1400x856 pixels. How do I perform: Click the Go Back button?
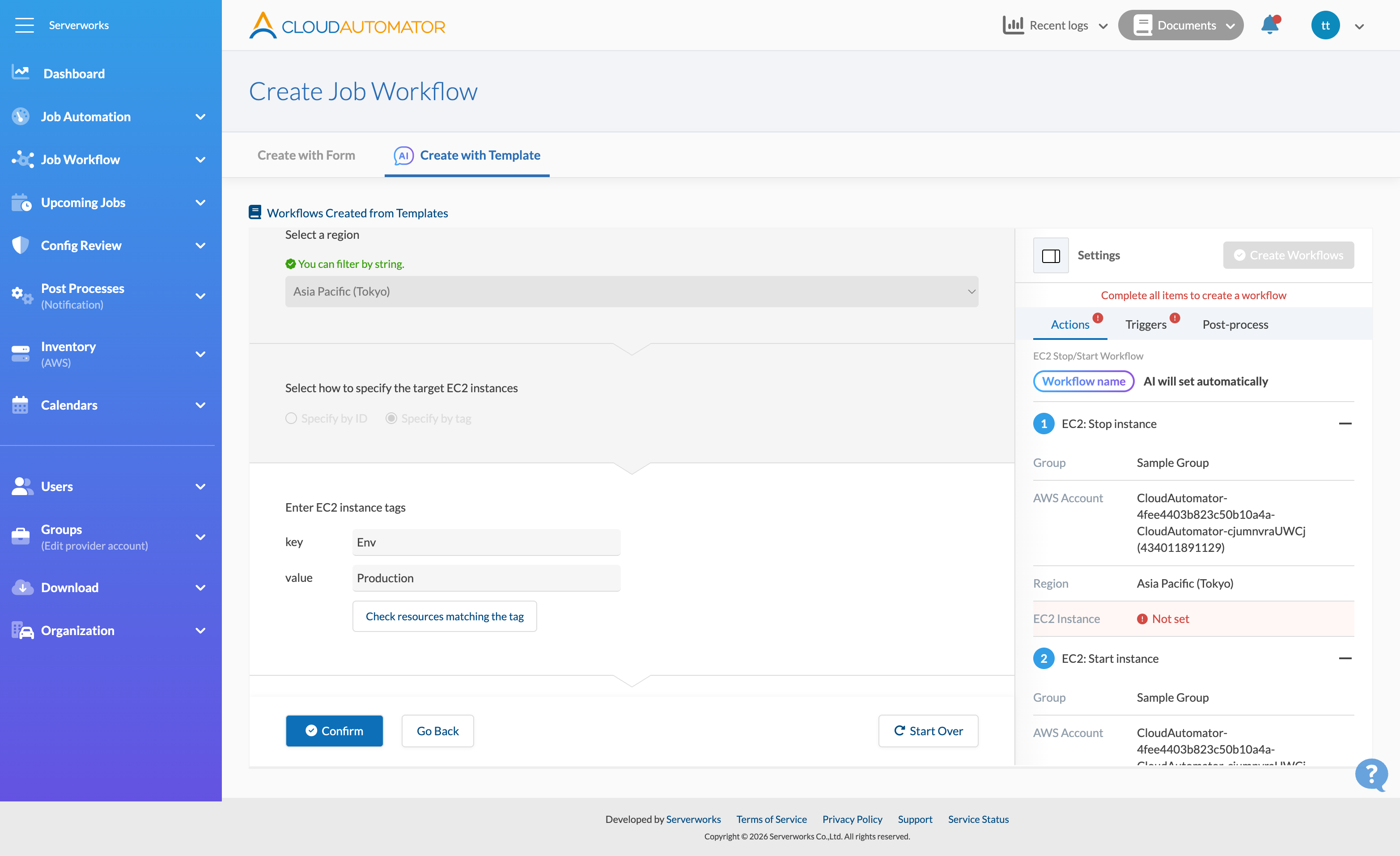[x=437, y=730]
